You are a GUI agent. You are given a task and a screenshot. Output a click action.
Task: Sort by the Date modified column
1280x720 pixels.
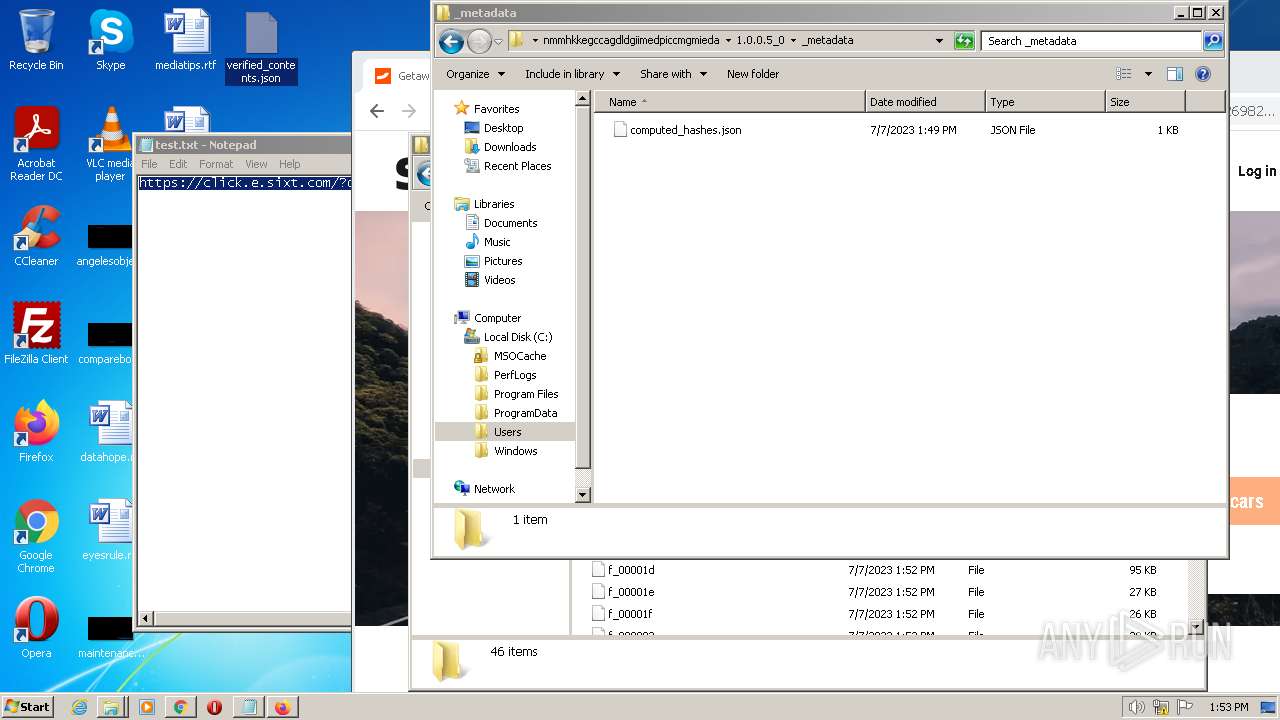tap(925, 102)
